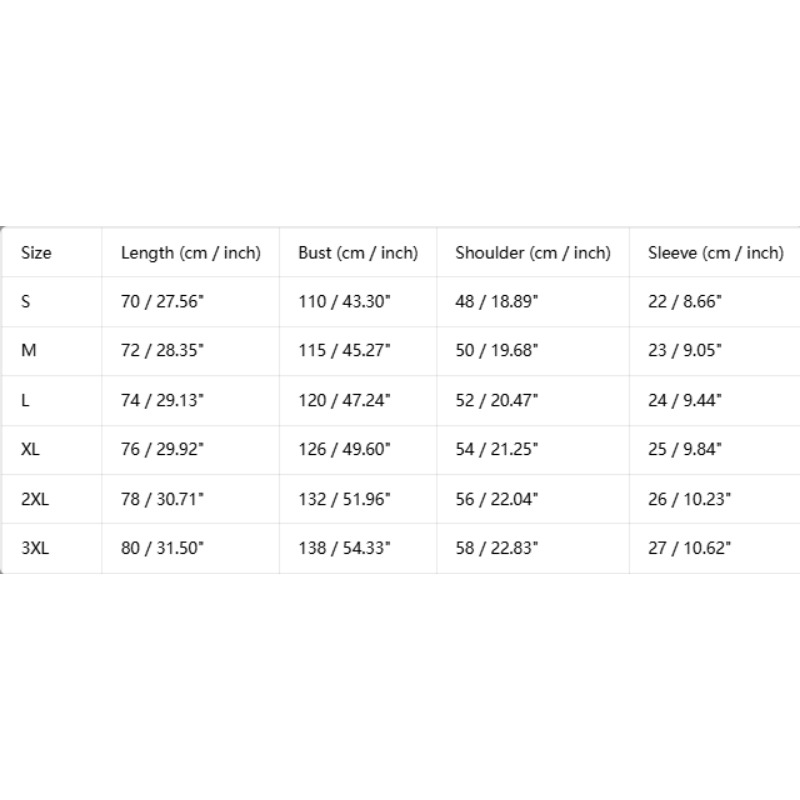
Task: Click the XL size row label
Action: pos(30,449)
